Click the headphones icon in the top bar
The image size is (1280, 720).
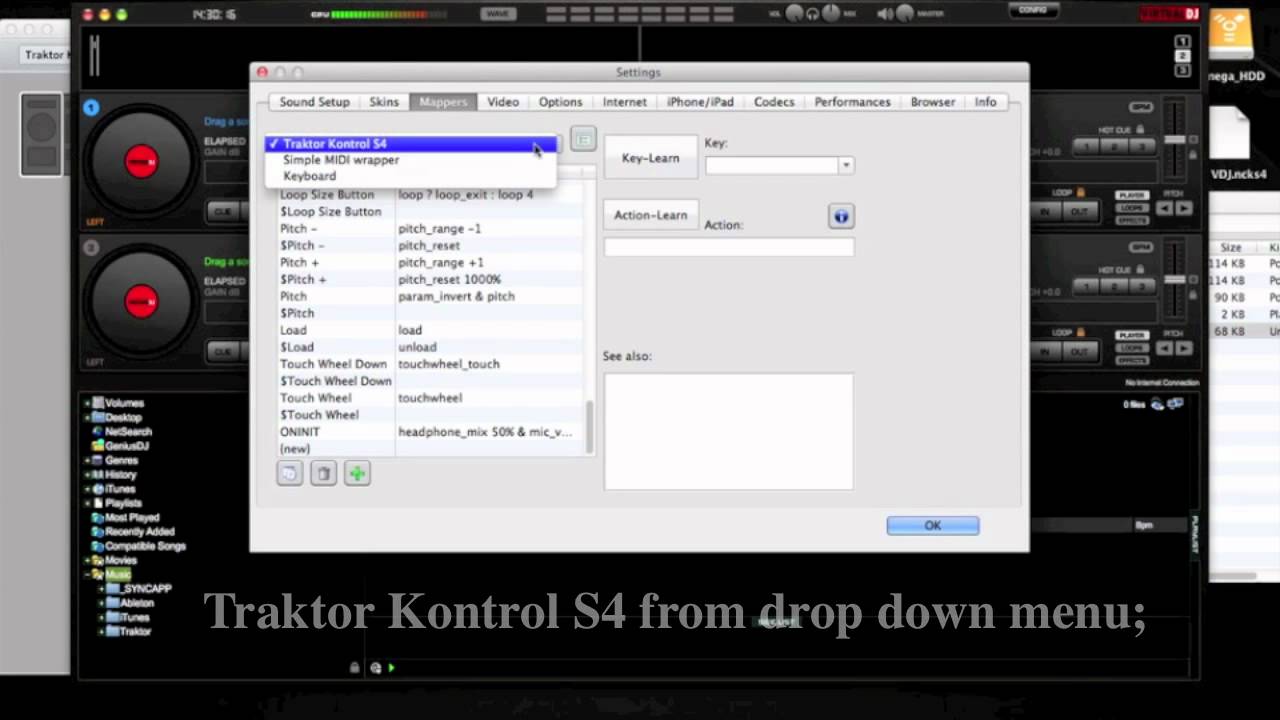(813, 14)
